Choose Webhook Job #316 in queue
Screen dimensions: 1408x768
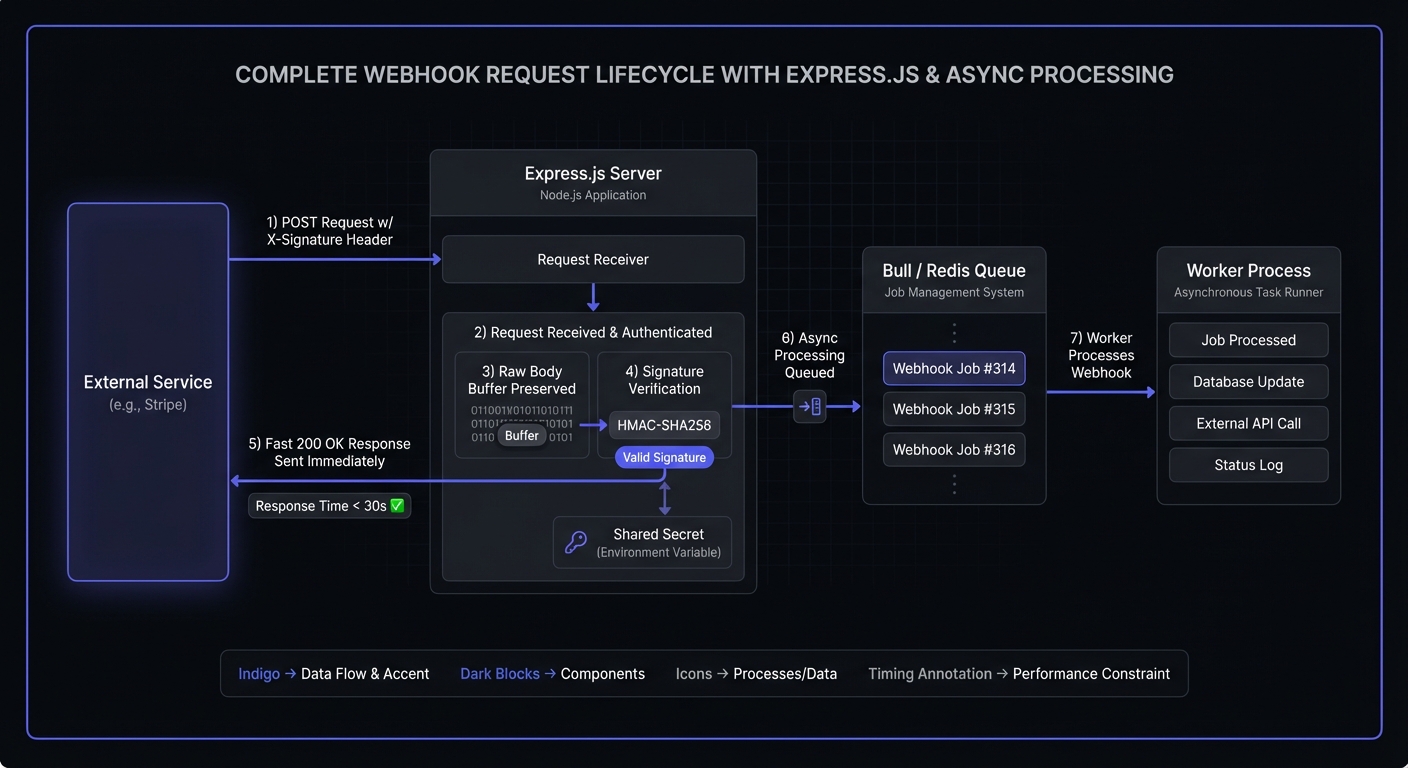tap(954, 450)
